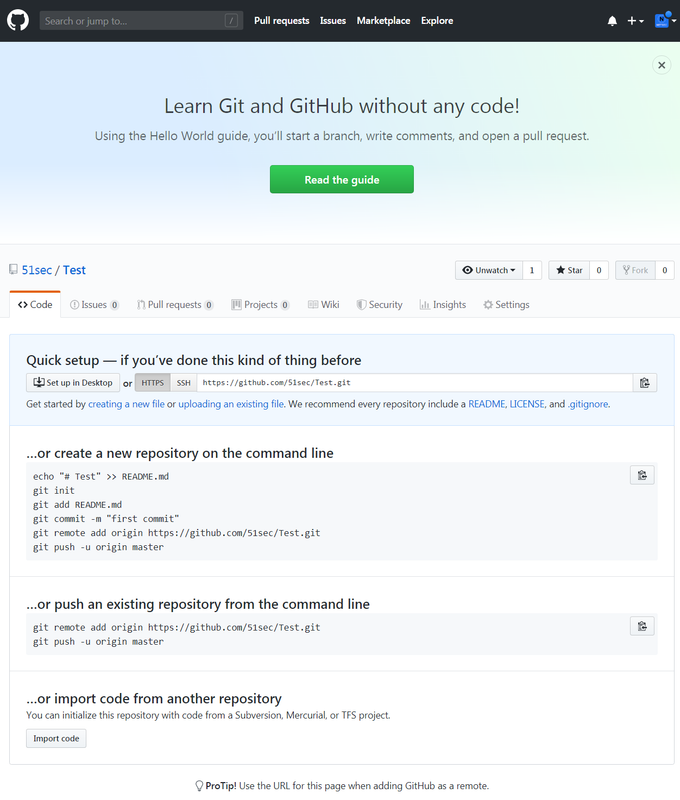Open the .gitignore link
680x800 pixels.
[588, 404]
